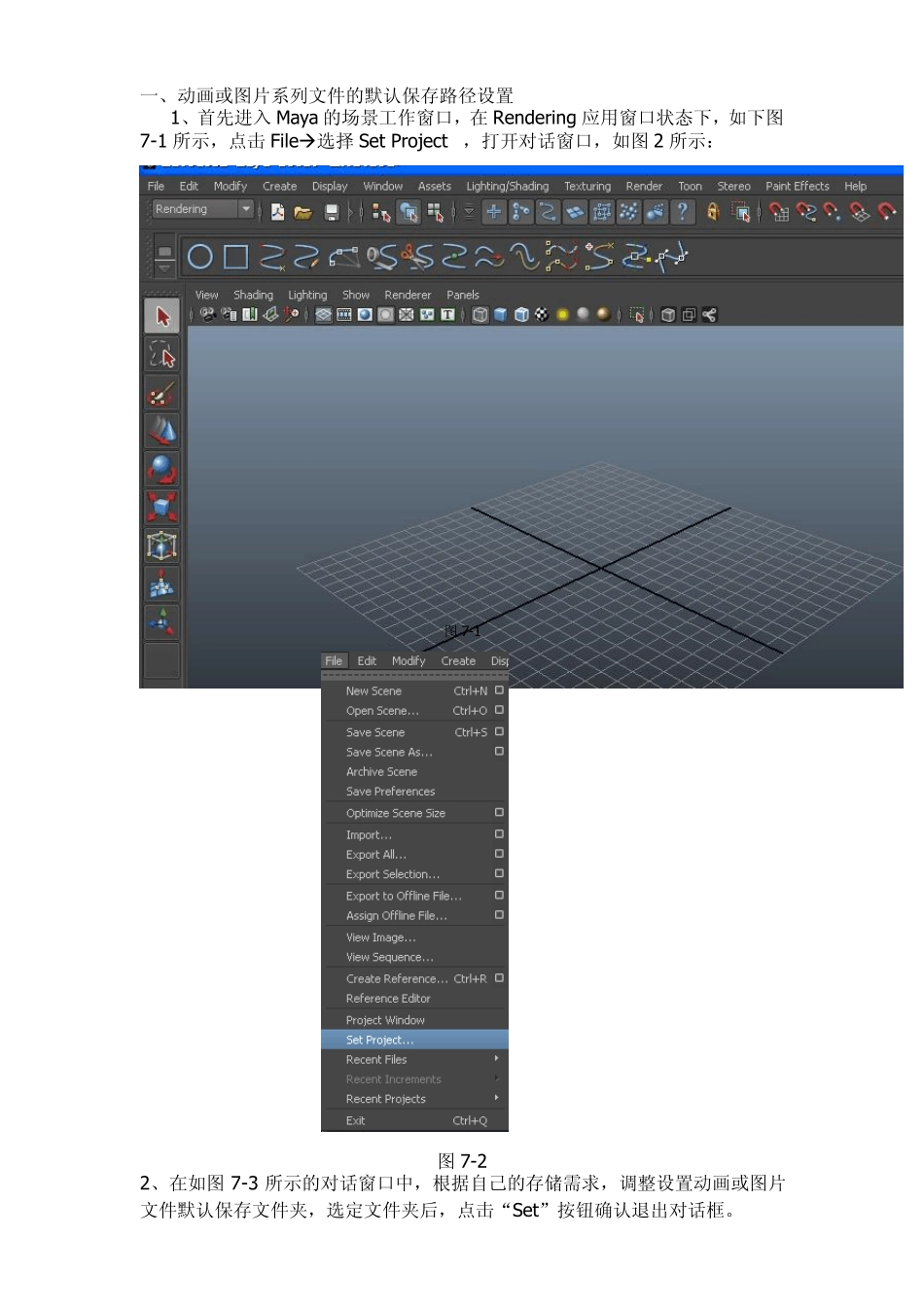
Task: Open the Stereo menu in the menu bar
Action: click(x=733, y=186)
